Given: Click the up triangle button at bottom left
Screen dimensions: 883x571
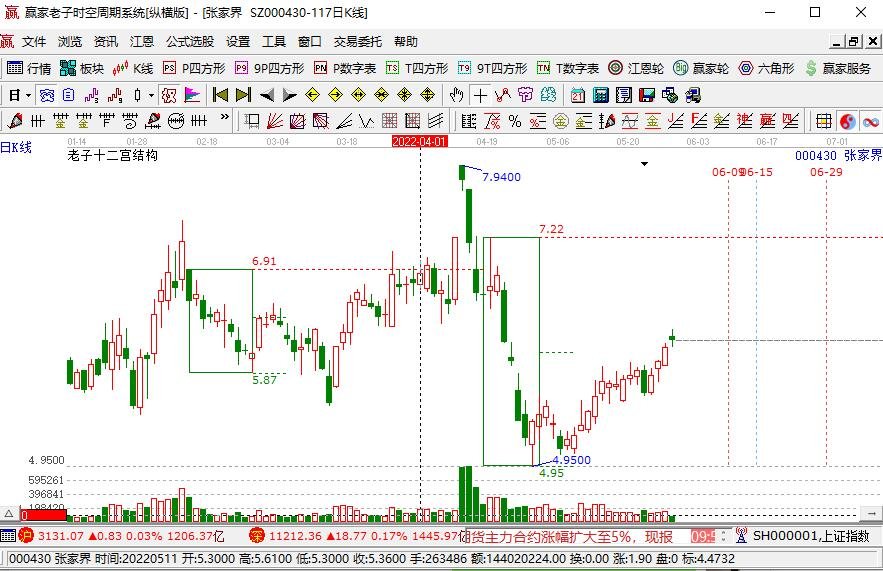Looking at the screenshot, I should pos(9,514).
